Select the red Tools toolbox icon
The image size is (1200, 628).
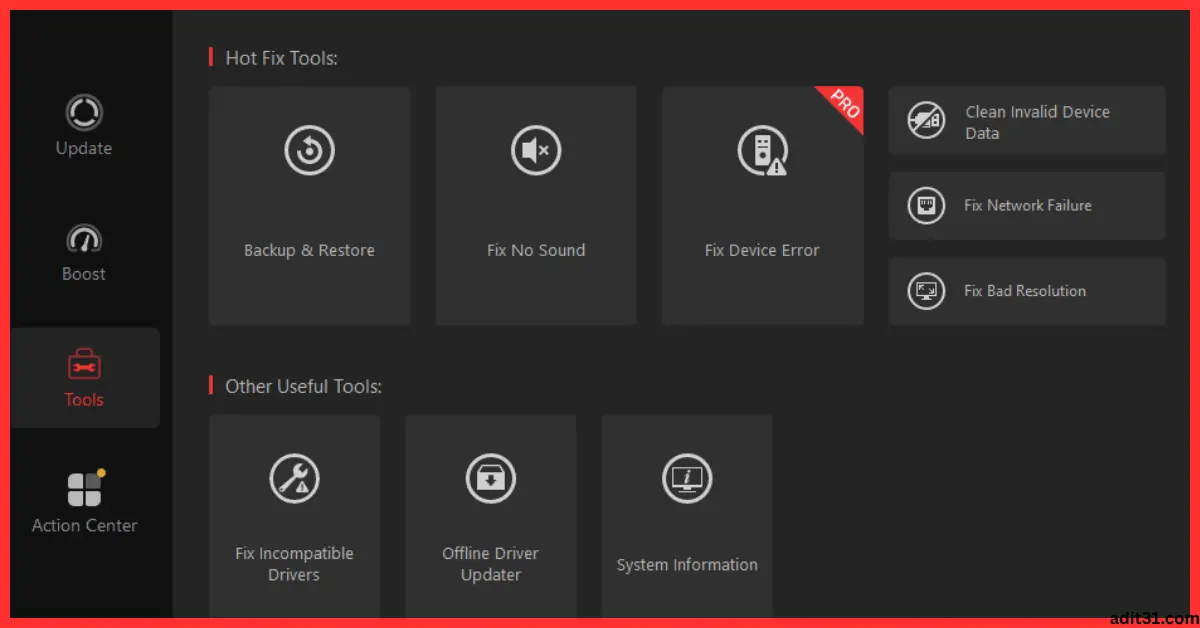coord(84,365)
